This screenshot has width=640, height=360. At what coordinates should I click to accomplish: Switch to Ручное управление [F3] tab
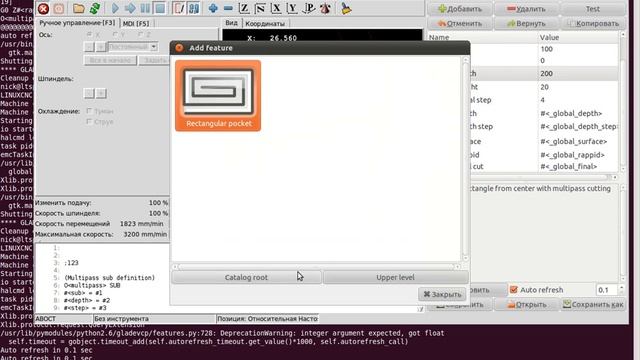77,23
